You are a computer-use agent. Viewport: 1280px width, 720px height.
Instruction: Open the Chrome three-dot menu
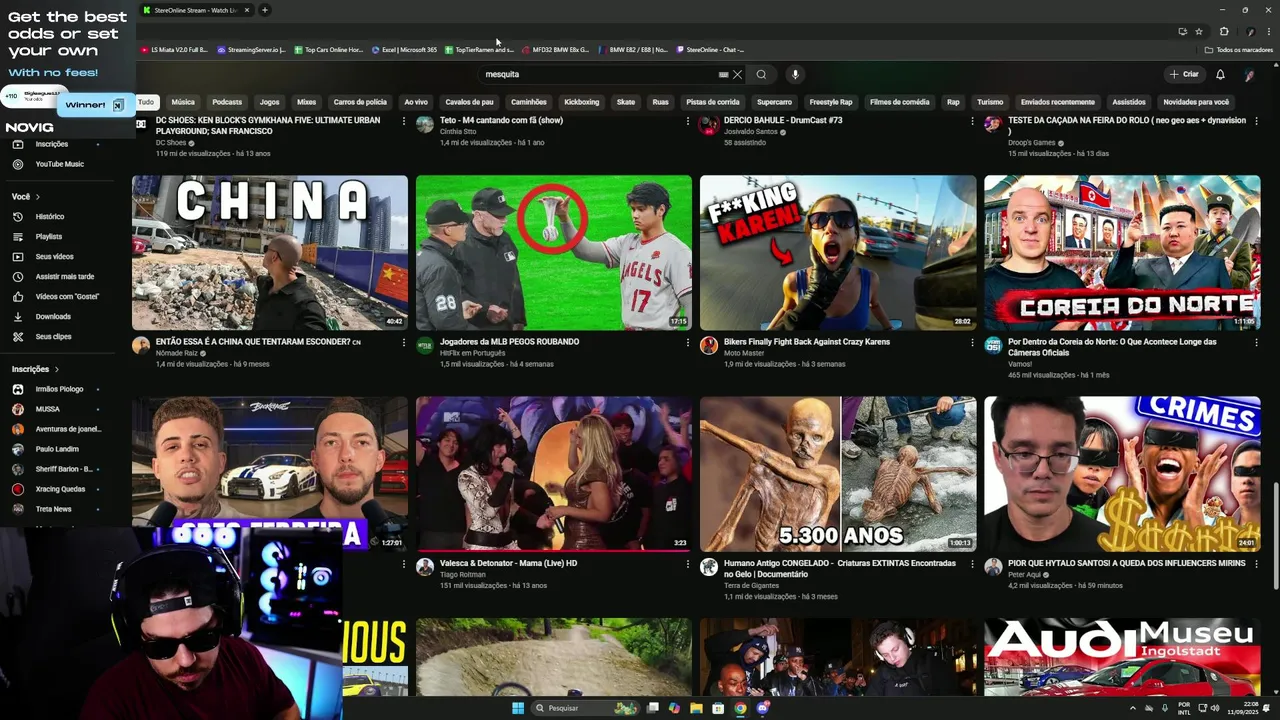[x=1268, y=31]
